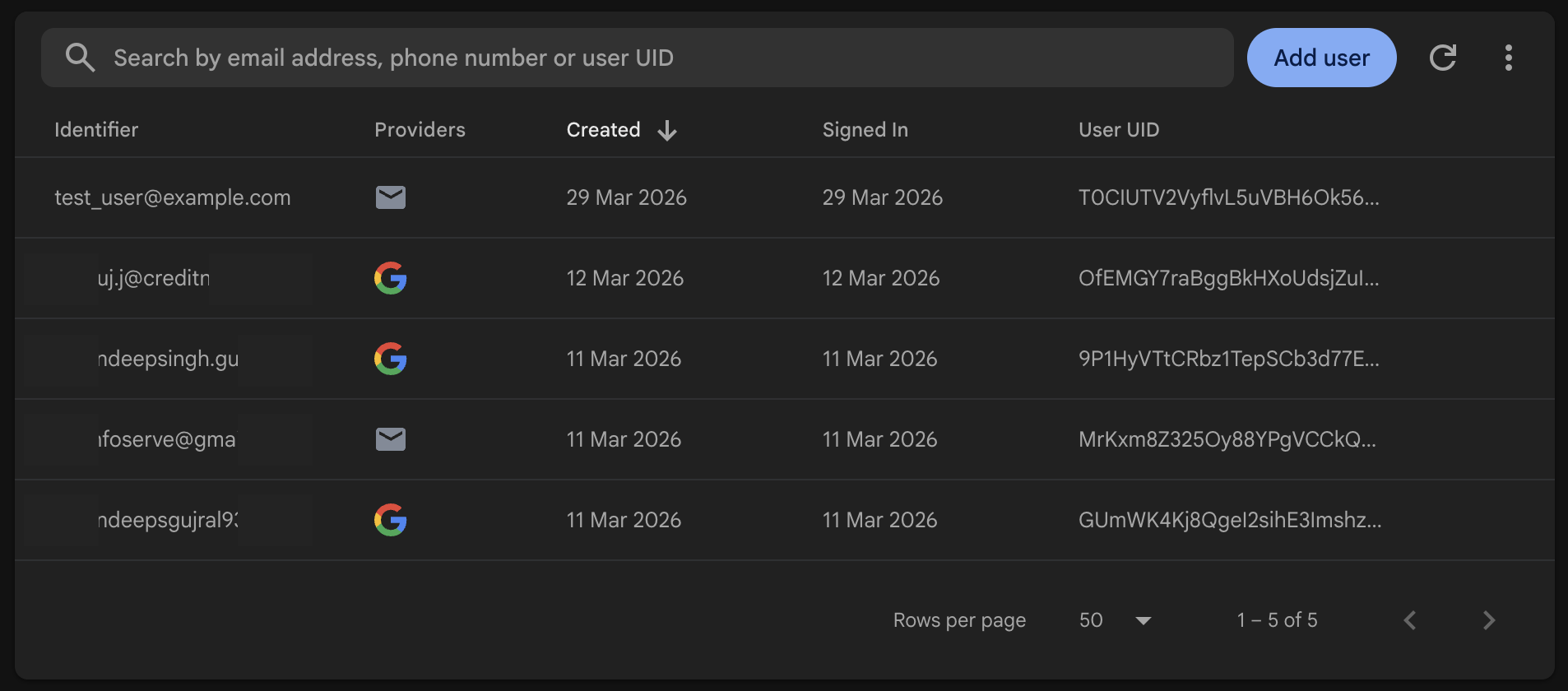Click the Identifier column header
This screenshot has height=691, width=1568.
[x=96, y=130]
